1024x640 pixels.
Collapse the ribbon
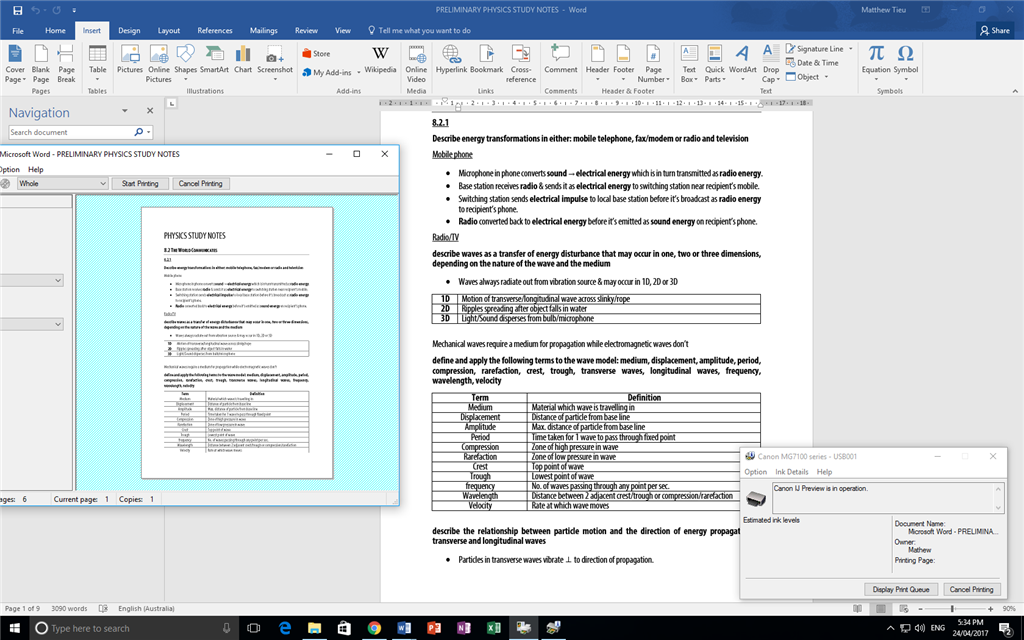1014,91
